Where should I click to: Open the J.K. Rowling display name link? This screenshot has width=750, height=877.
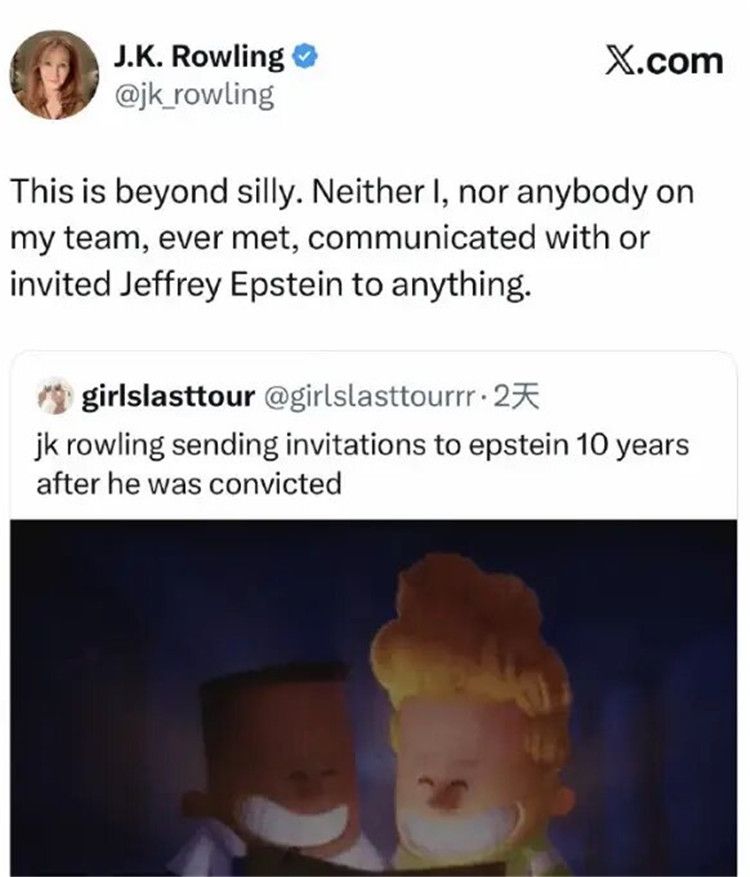point(199,57)
